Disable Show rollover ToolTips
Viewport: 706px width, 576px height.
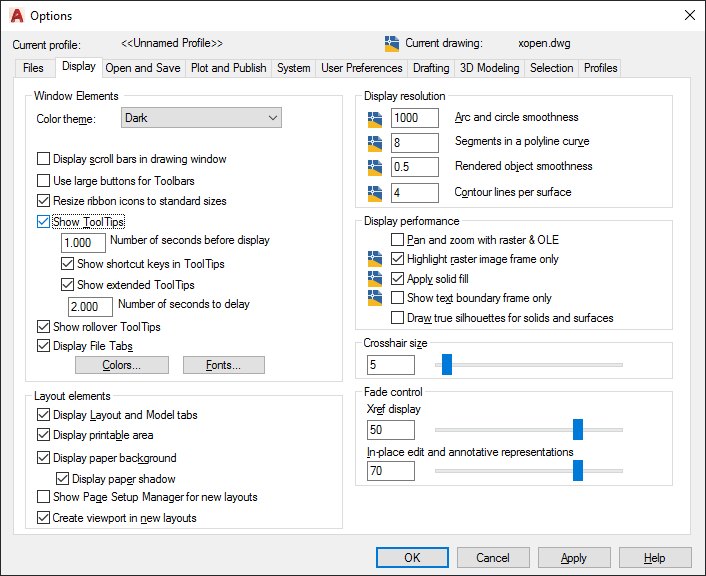pyautogui.click(x=43, y=327)
